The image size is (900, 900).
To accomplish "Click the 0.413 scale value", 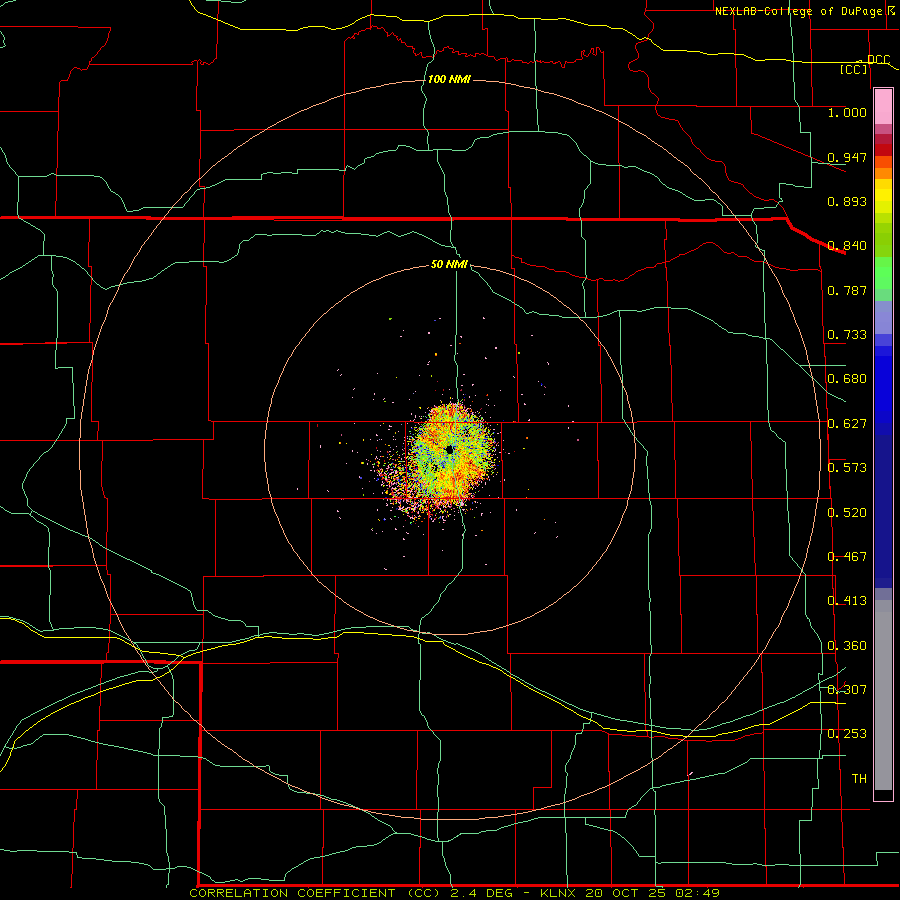I will pos(847,601).
